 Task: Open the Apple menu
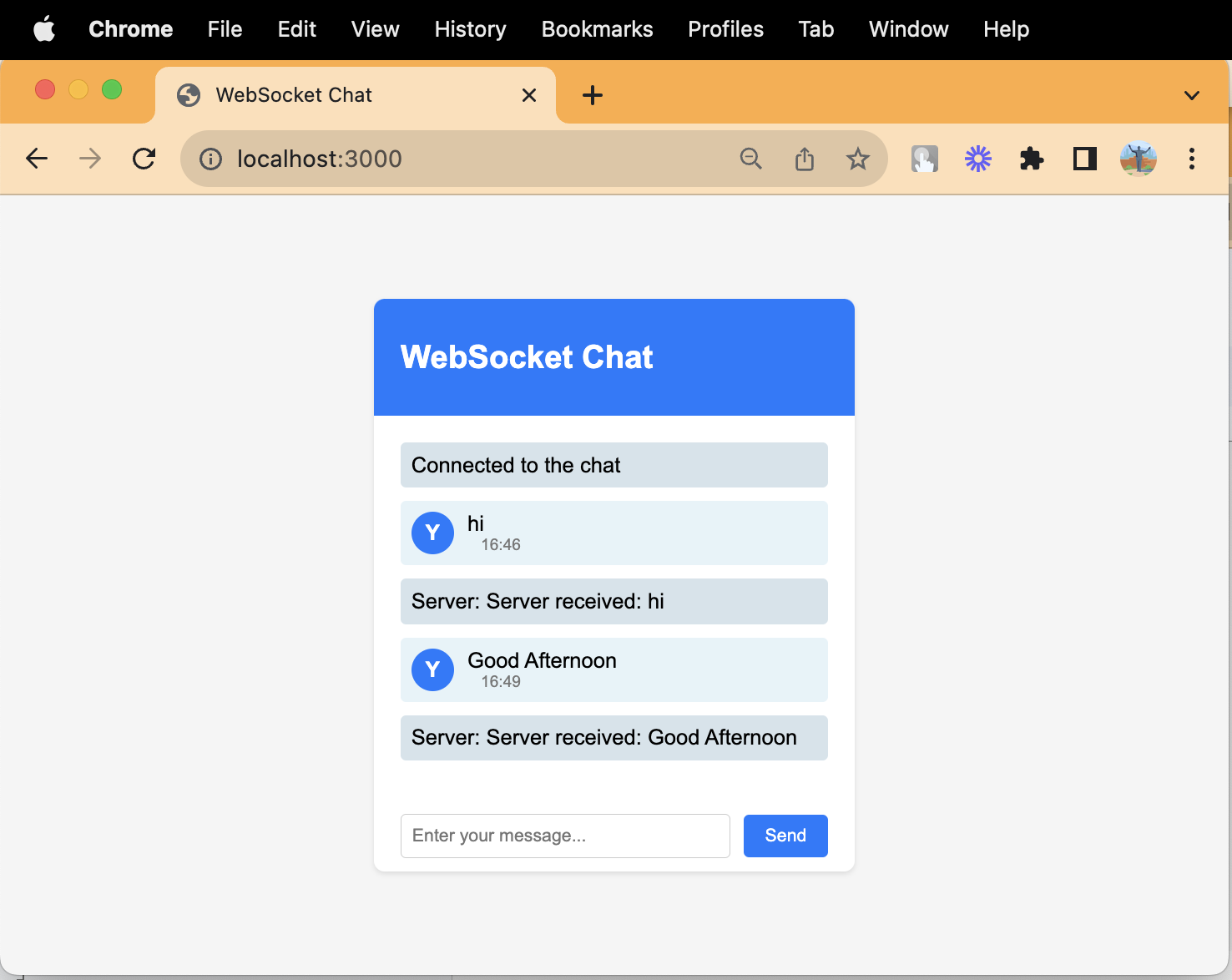(44, 29)
